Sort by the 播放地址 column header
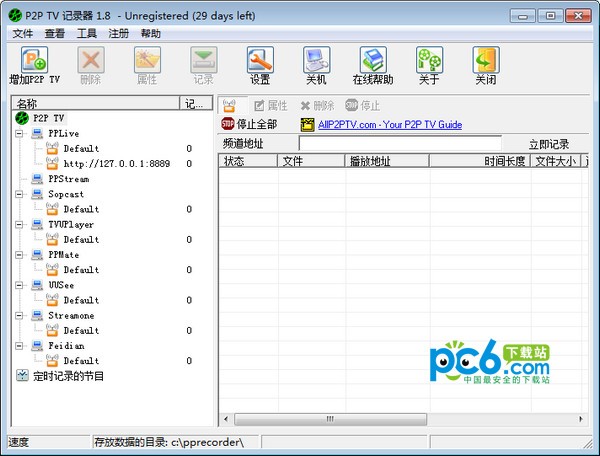The width and height of the screenshot is (600, 456). 387,161
